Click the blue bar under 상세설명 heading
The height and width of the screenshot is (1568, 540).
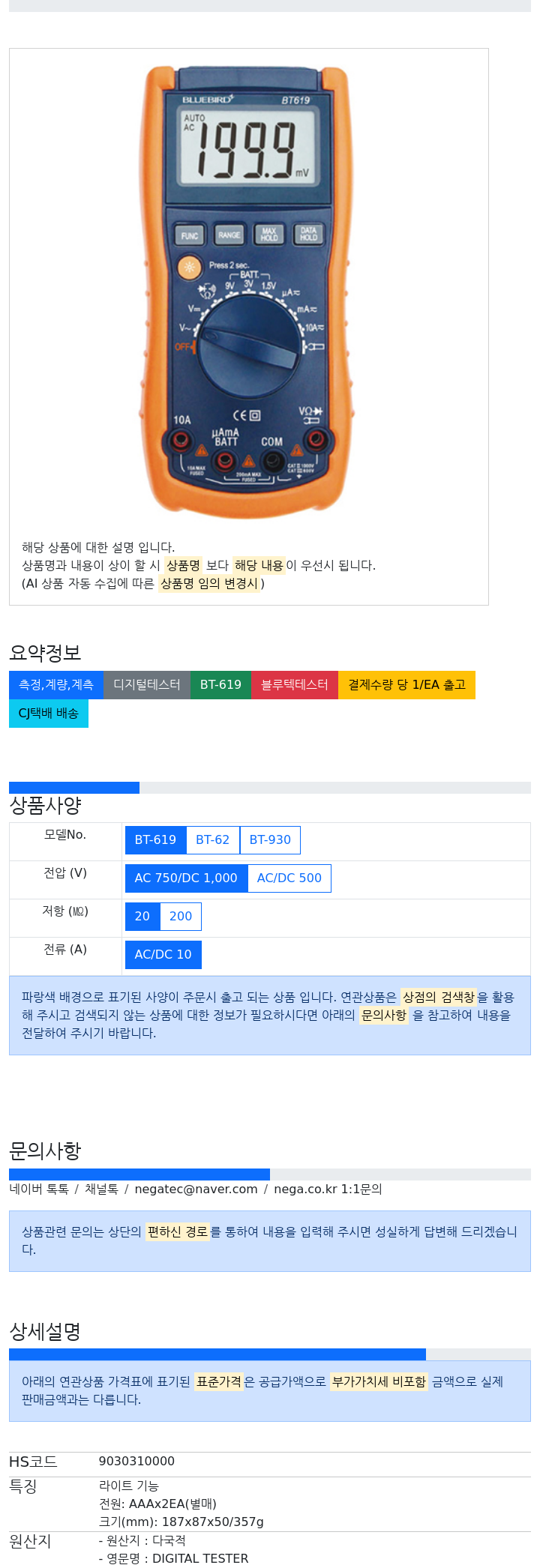[x=217, y=1354]
